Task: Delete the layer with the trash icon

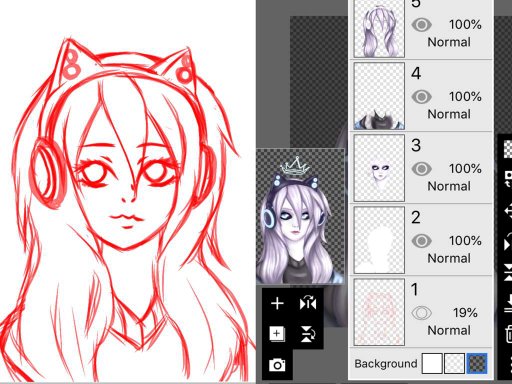Action: click(508, 334)
